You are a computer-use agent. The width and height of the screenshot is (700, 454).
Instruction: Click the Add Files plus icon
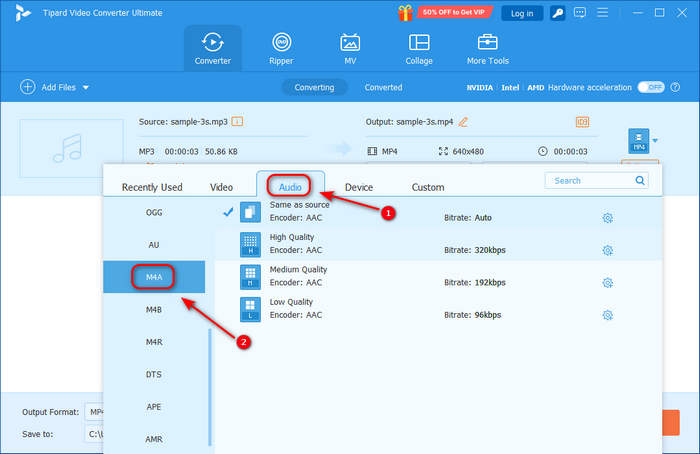pyautogui.click(x=28, y=87)
